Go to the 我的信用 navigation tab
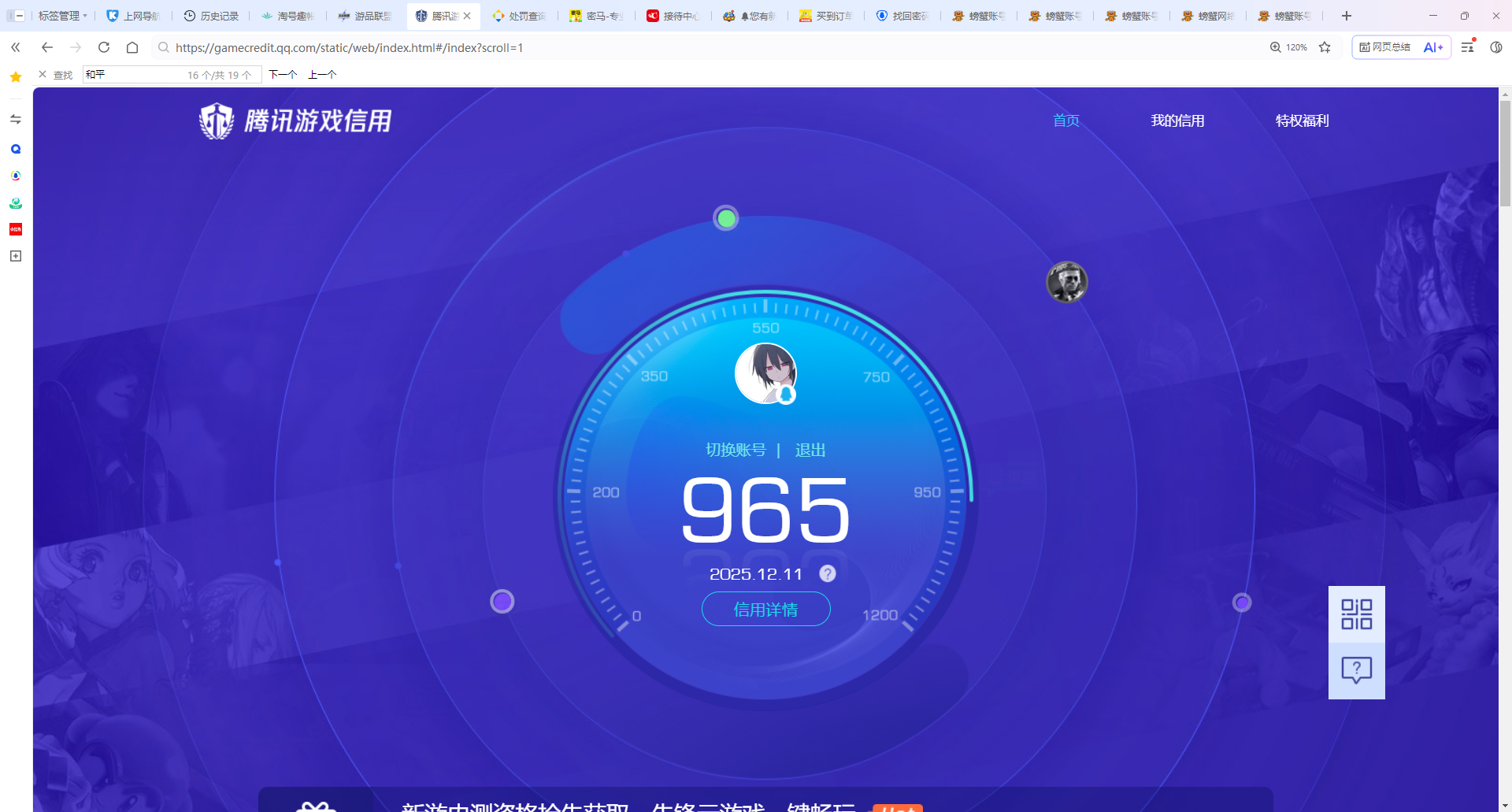The height and width of the screenshot is (812, 1512). tap(1177, 121)
